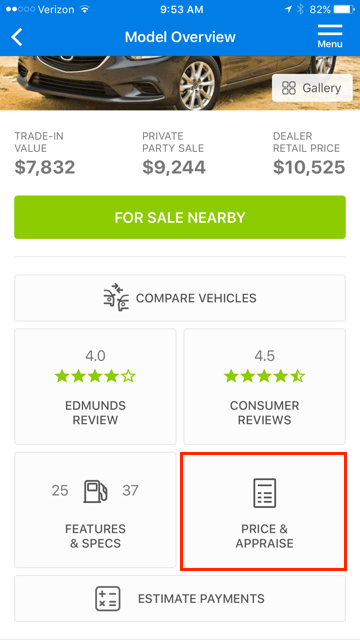Tap the Gallery grid icon

click(x=289, y=88)
